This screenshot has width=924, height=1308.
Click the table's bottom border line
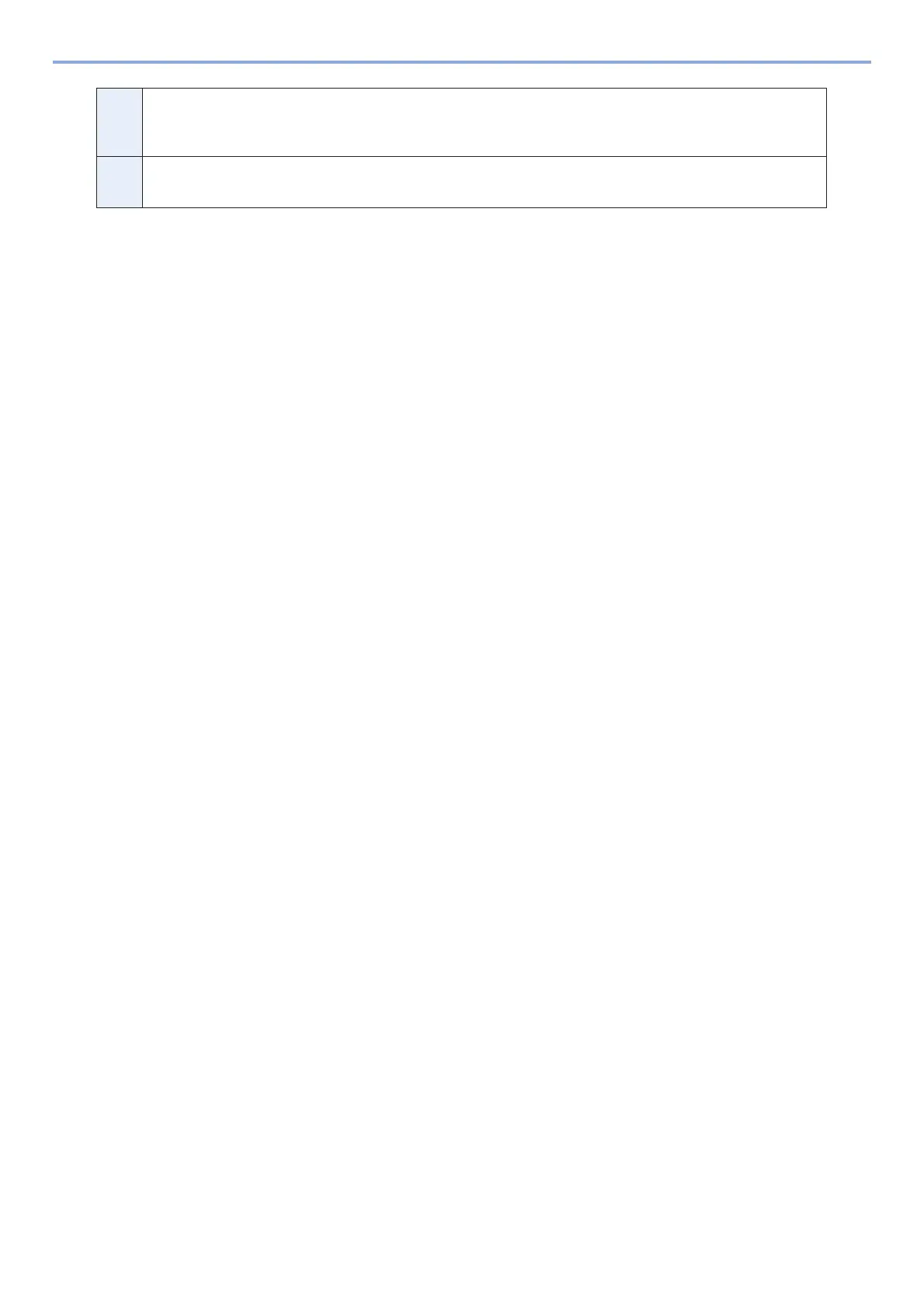coord(461,207)
